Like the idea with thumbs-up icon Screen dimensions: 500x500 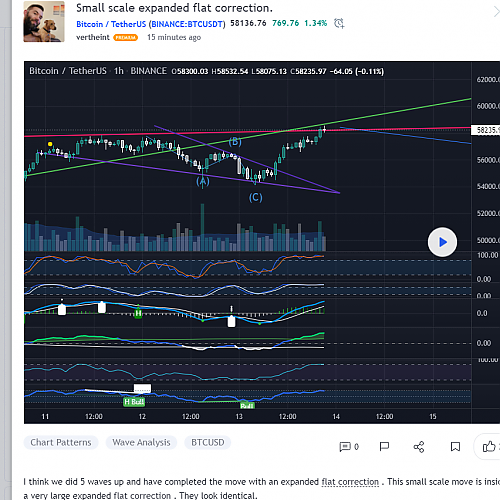tap(489, 447)
